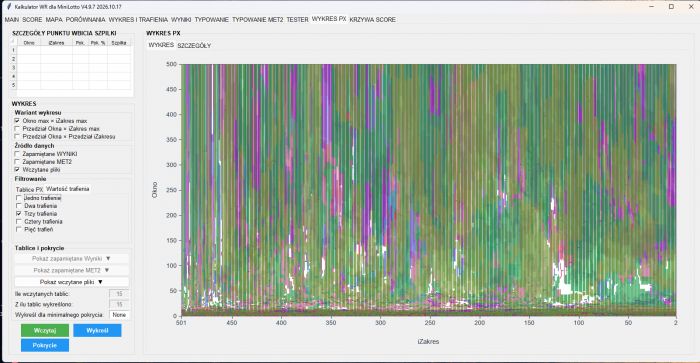Image resolution: width=700 pixels, height=363 pixels.
Task: Click the Wartość trafienia field
Action: tap(67, 189)
